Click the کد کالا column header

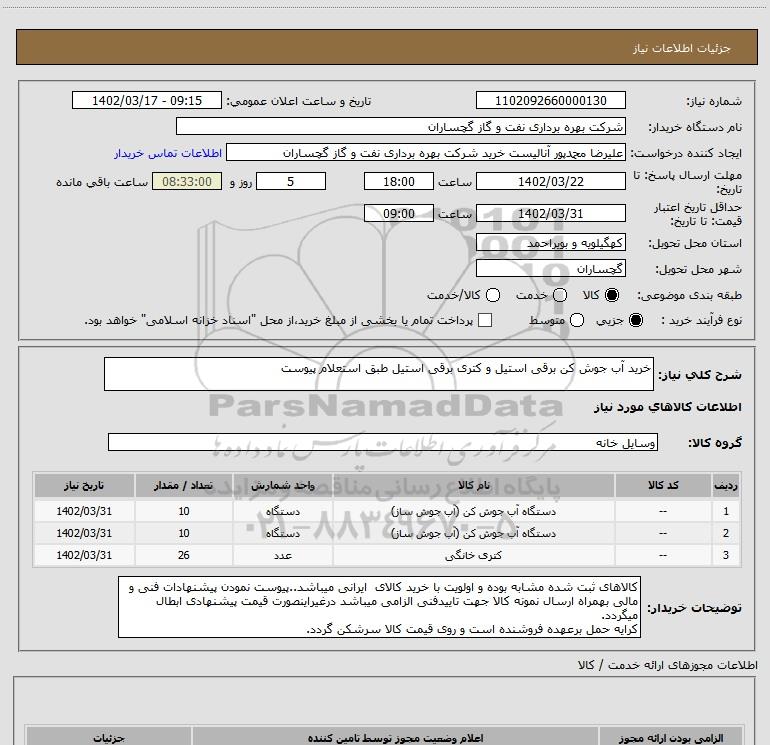click(x=663, y=486)
